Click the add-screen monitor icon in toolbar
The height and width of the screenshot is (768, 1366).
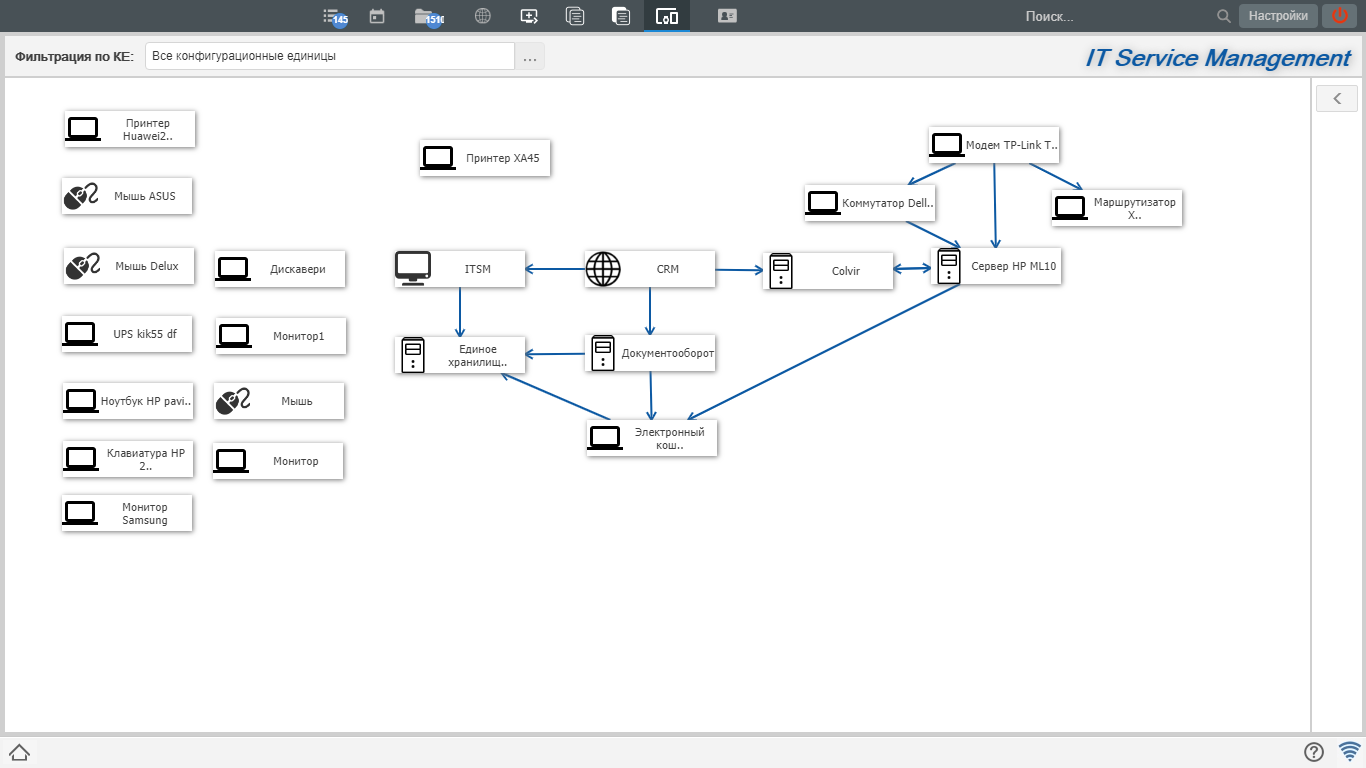pos(530,16)
